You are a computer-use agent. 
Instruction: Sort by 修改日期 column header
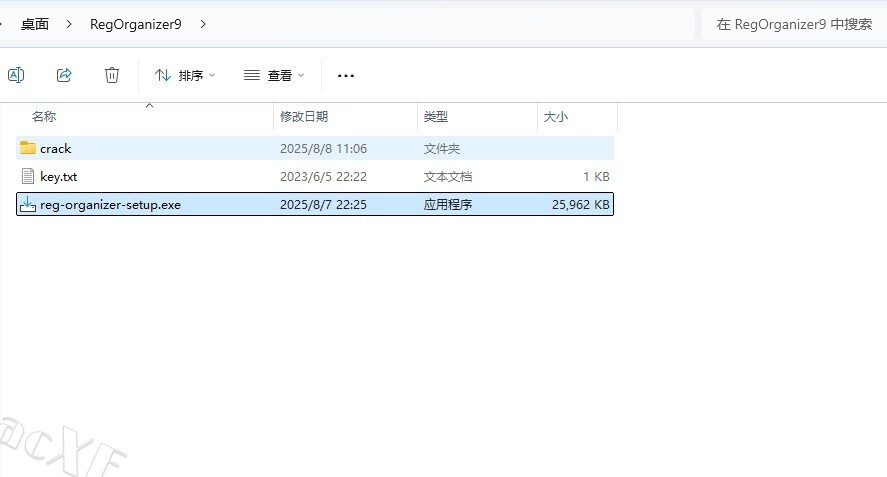pos(304,117)
